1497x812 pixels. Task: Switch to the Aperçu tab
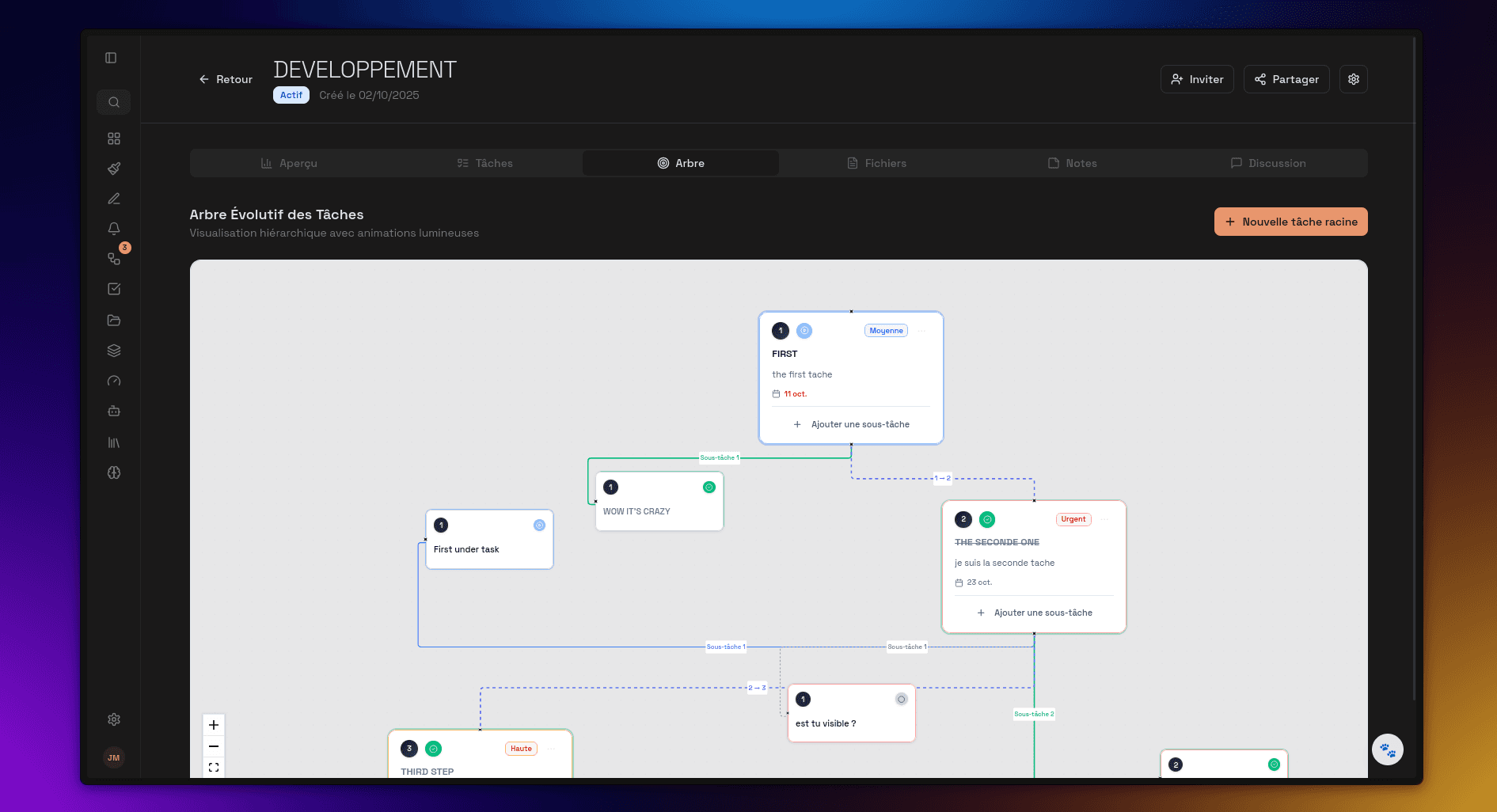point(289,163)
